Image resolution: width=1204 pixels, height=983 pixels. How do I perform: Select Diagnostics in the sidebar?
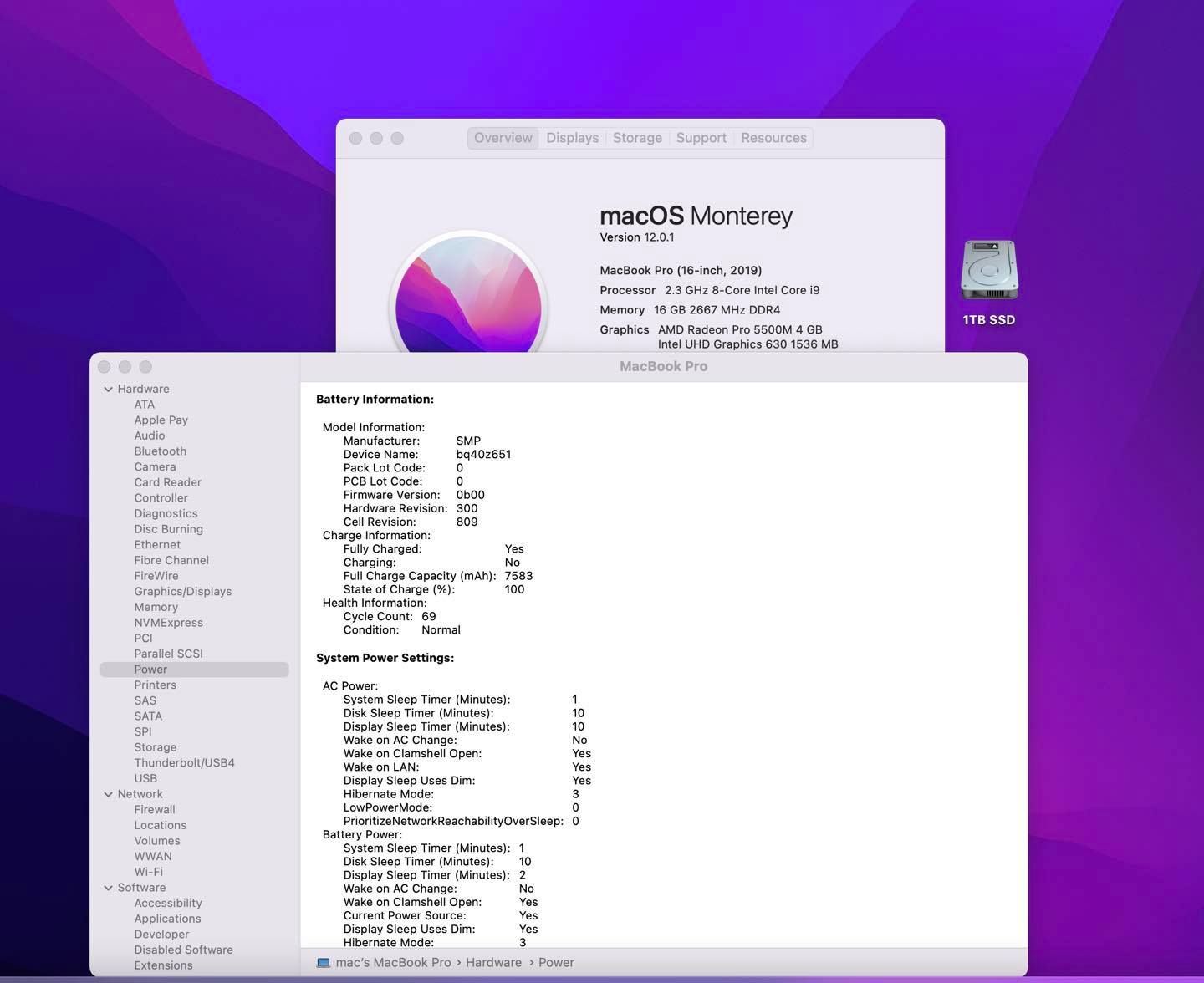pyautogui.click(x=166, y=514)
